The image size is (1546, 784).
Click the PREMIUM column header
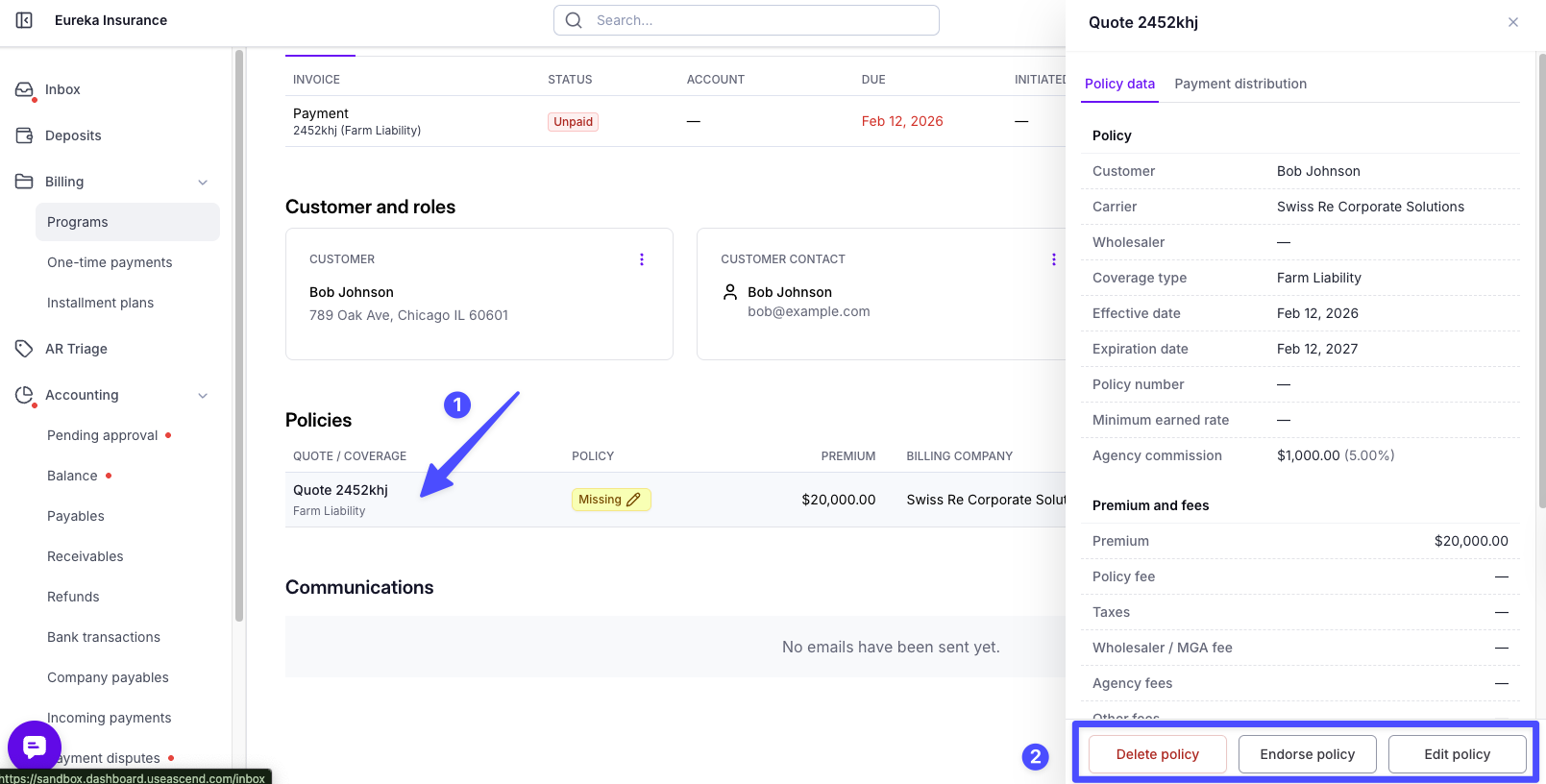[847, 456]
